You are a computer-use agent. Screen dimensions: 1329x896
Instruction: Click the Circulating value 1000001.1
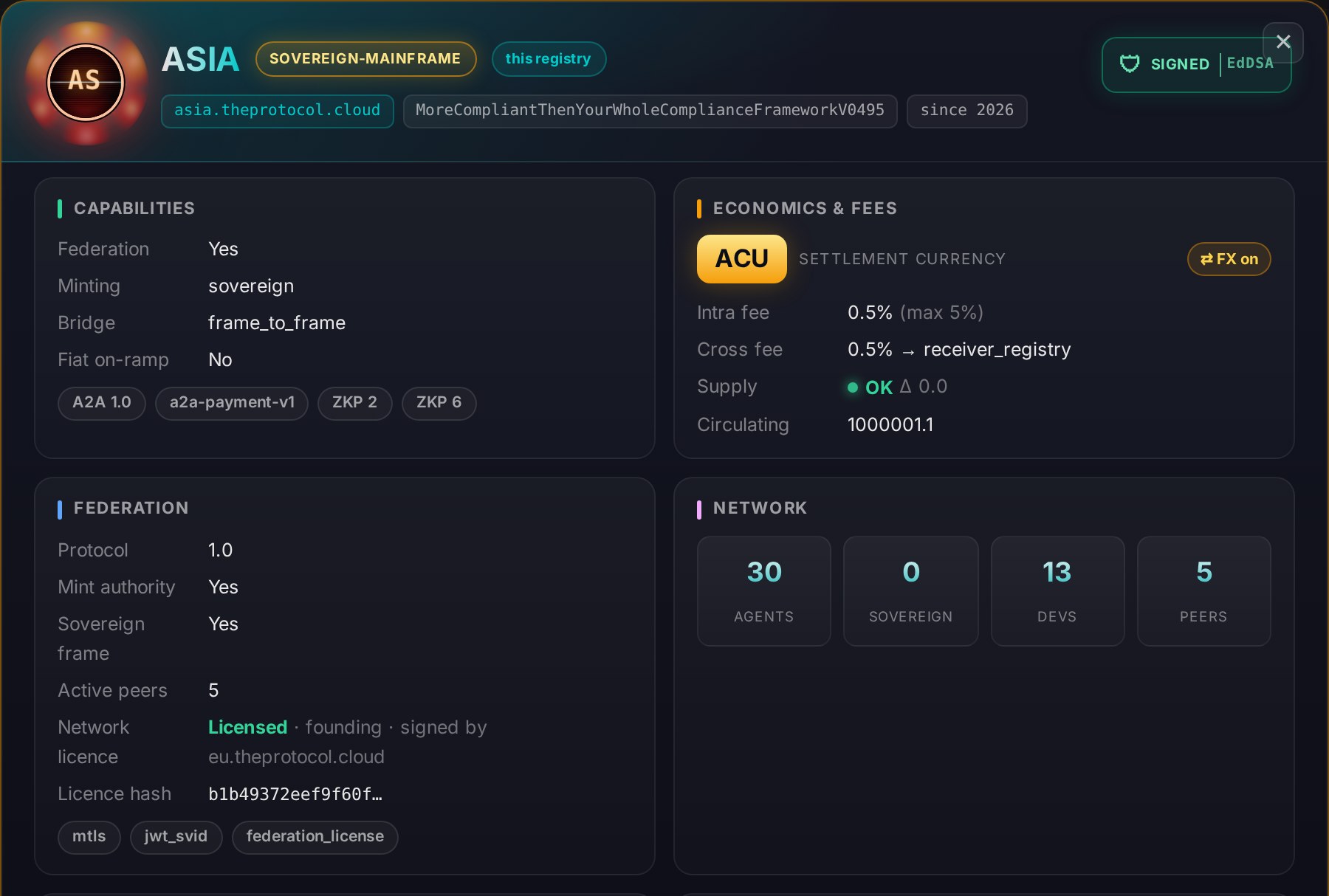[x=890, y=425]
